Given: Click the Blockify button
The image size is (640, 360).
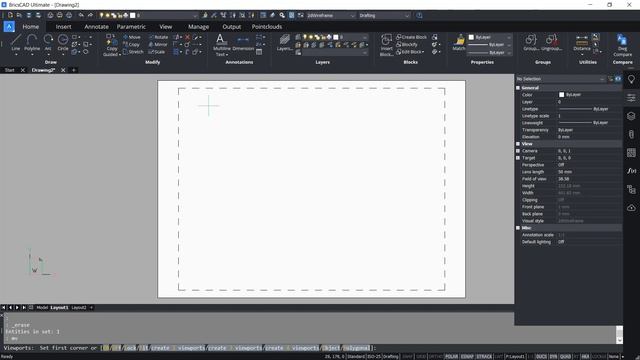Looking at the screenshot, I should (x=407, y=44).
